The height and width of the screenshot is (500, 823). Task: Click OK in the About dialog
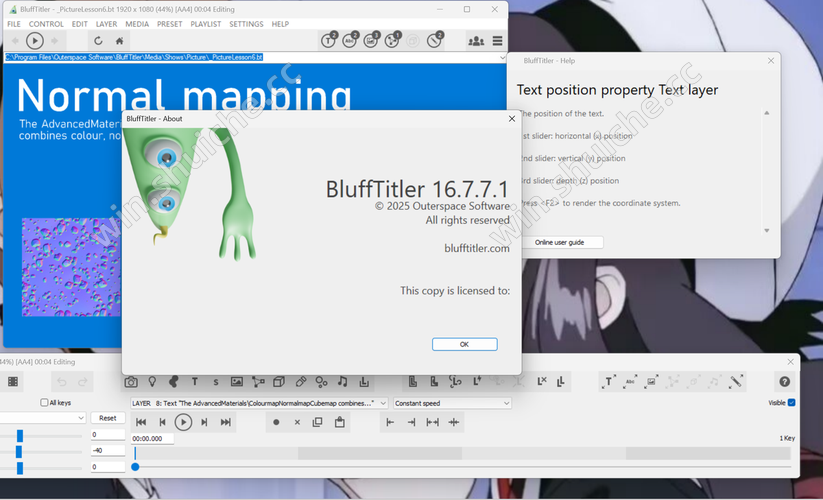(x=465, y=344)
